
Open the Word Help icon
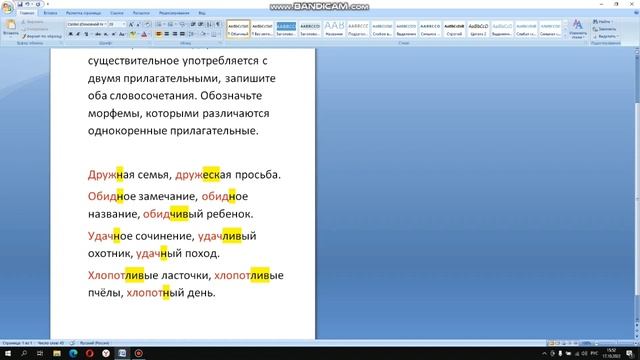point(636,12)
